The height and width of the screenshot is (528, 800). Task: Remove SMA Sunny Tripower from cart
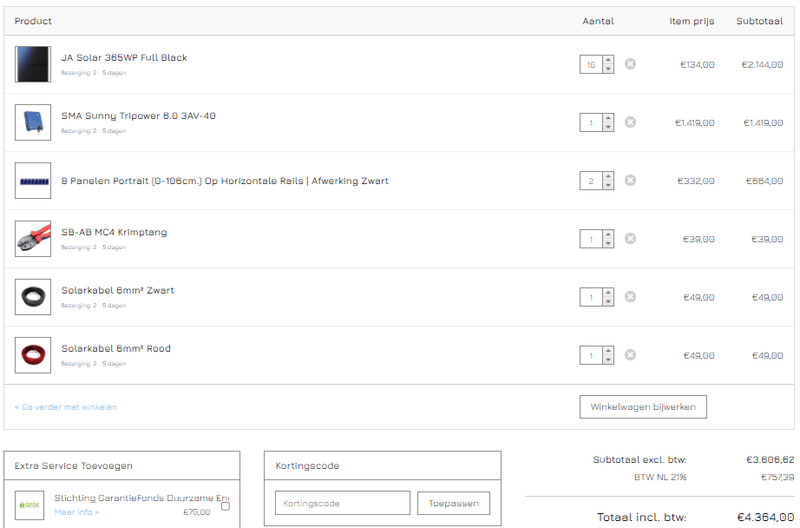click(x=630, y=122)
